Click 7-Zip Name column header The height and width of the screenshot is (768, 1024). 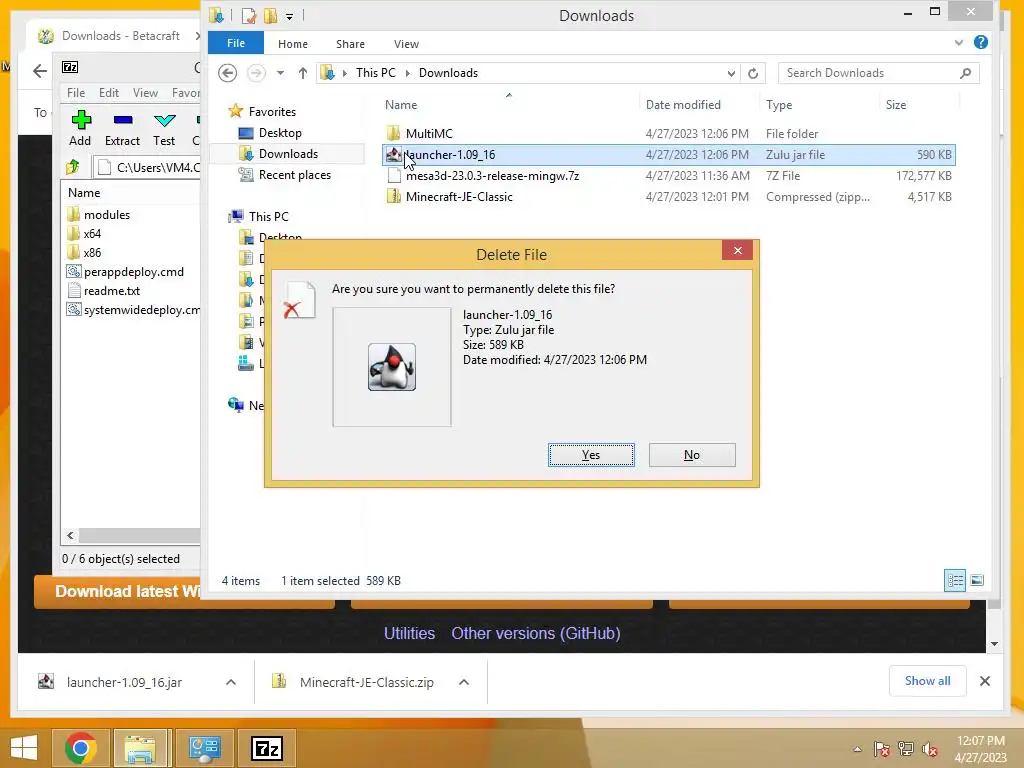(x=84, y=193)
